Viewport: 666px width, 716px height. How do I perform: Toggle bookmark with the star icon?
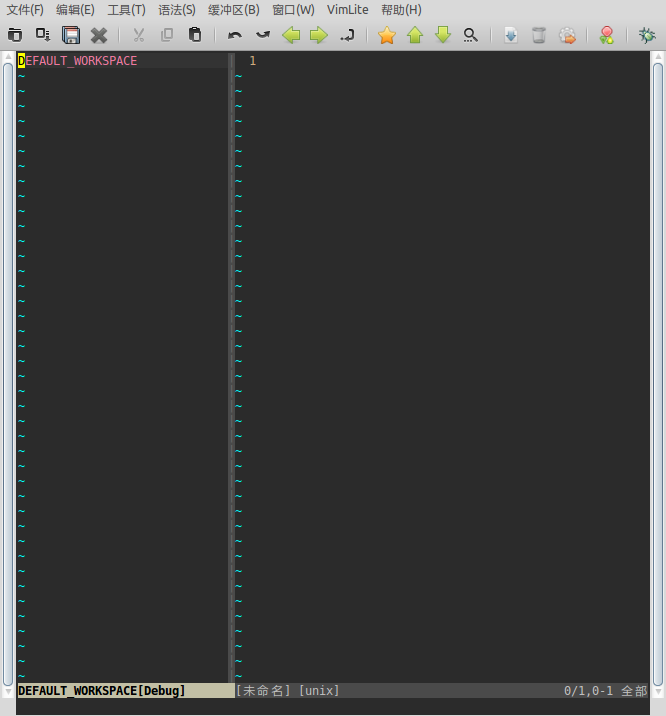tap(387, 35)
